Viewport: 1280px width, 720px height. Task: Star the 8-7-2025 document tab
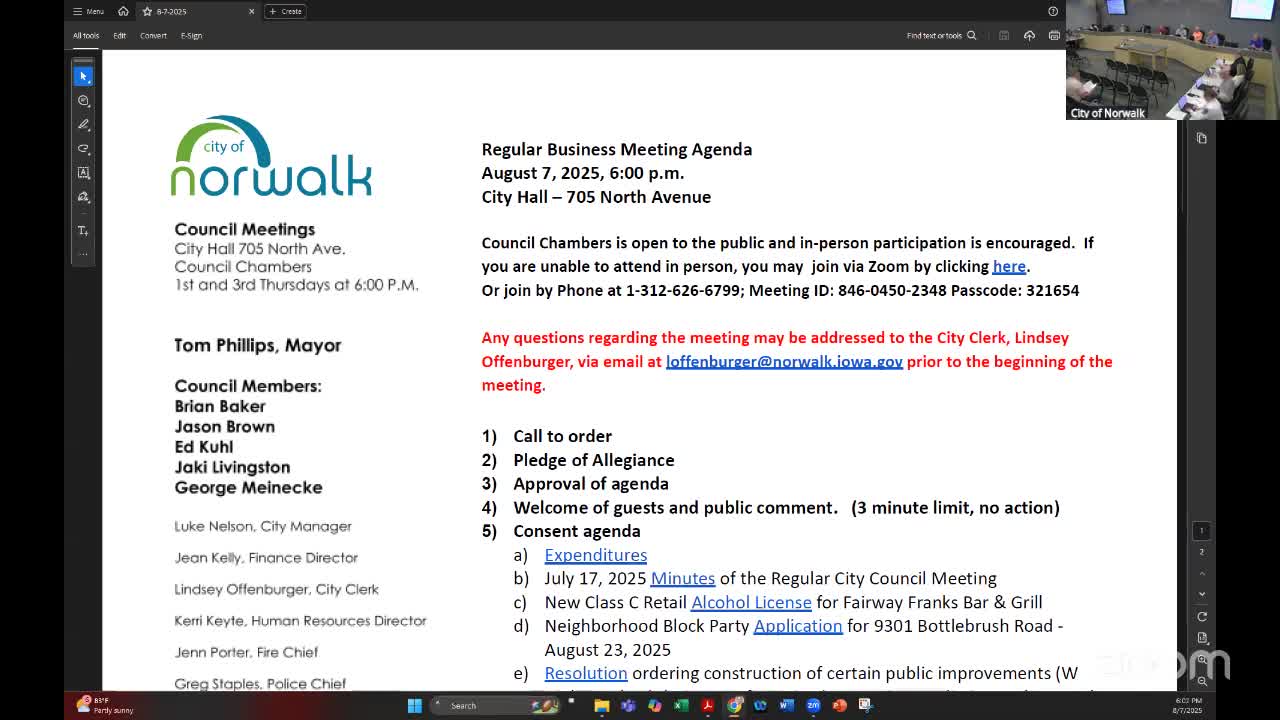(147, 11)
